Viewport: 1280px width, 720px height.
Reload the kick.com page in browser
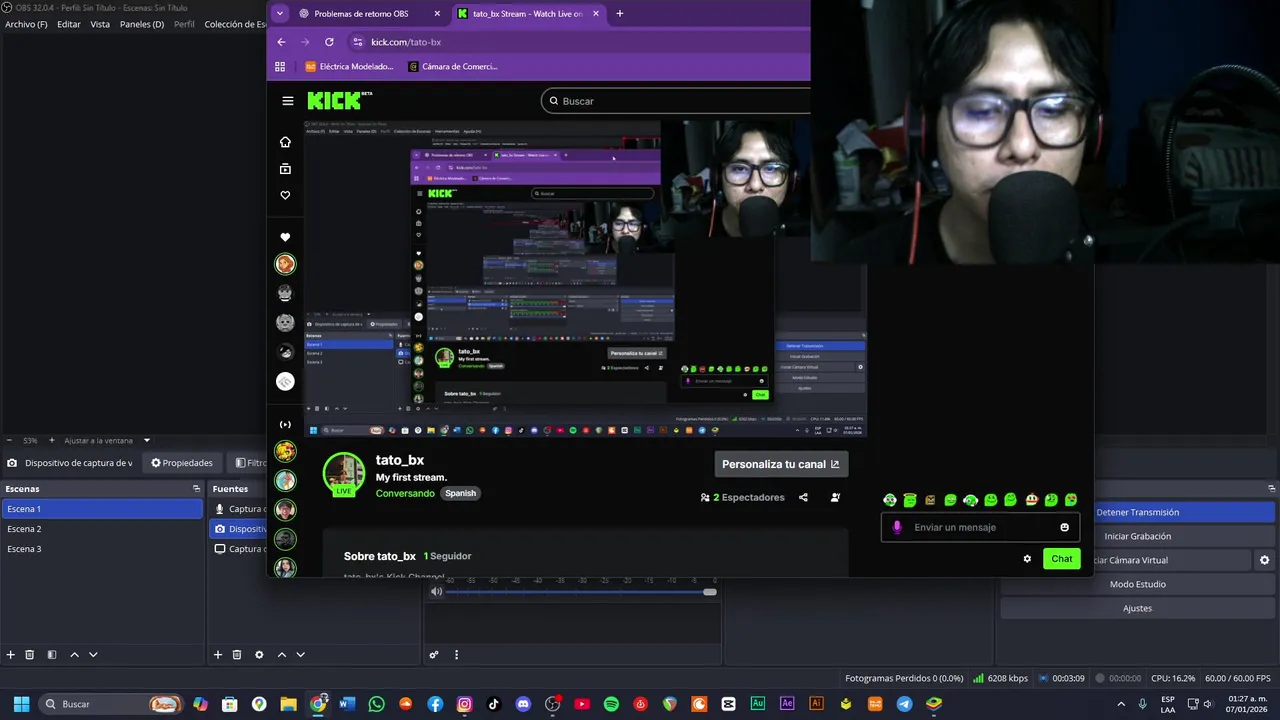pyautogui.click(x=329, y=42)
